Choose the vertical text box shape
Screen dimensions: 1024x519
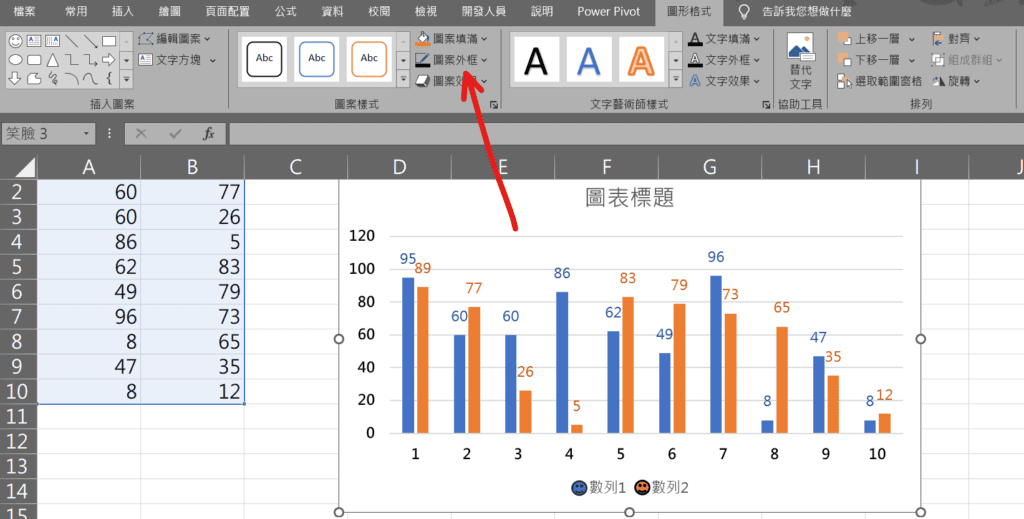click(x=53, y=41)
